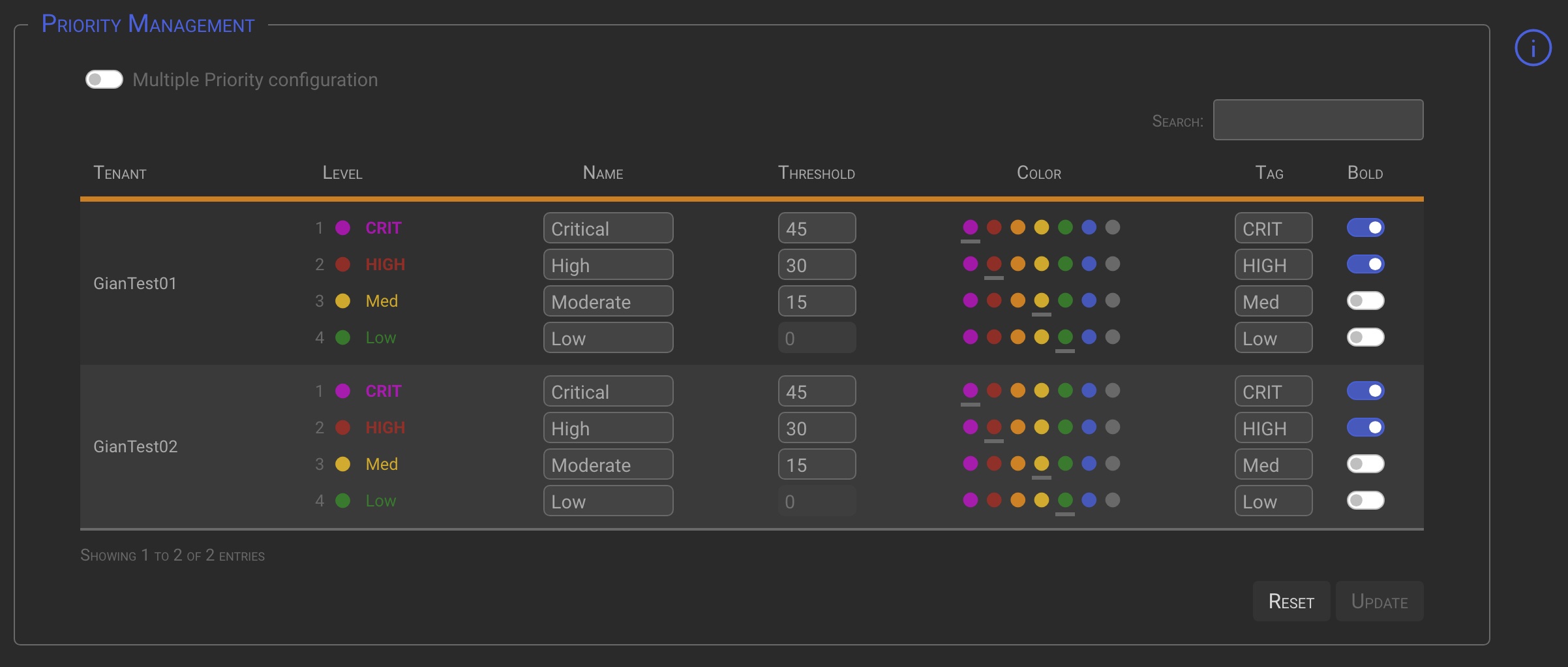The height and width of the screenshot is (667, 1568).
Task: Enable Multiple Priority configuration toggle
Action: pos(104,80)
